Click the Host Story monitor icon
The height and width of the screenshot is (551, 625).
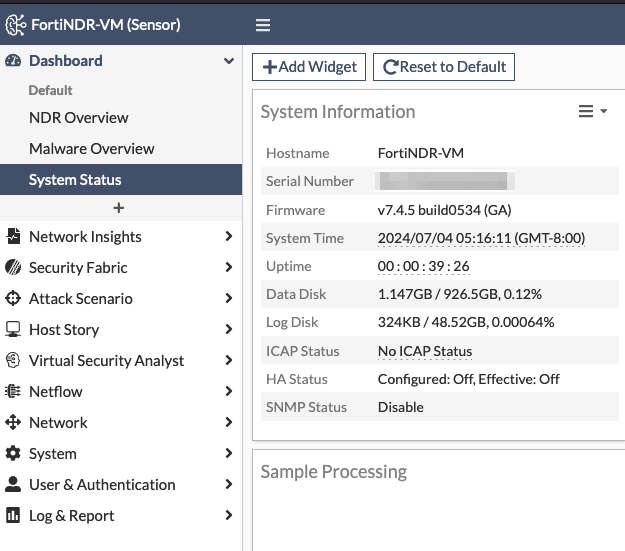pyautogui.click(x=13, y=330)
